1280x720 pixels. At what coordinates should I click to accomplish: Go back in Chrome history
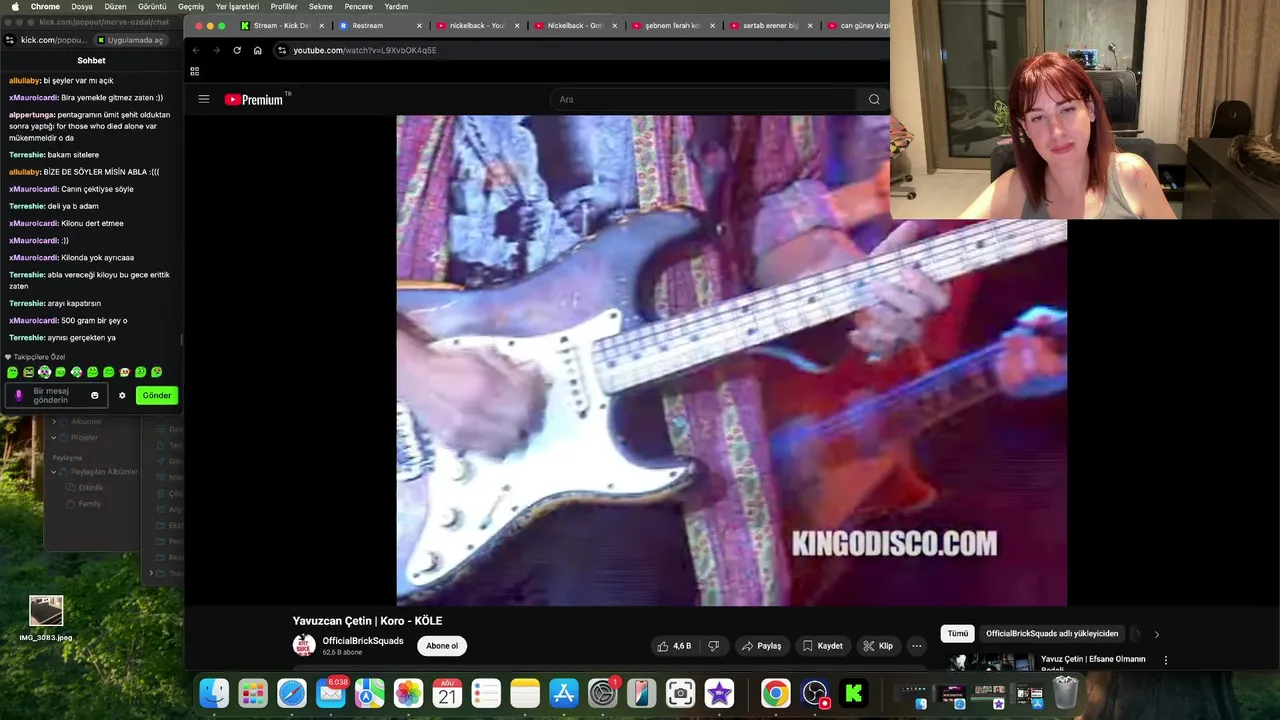[196, 50]
